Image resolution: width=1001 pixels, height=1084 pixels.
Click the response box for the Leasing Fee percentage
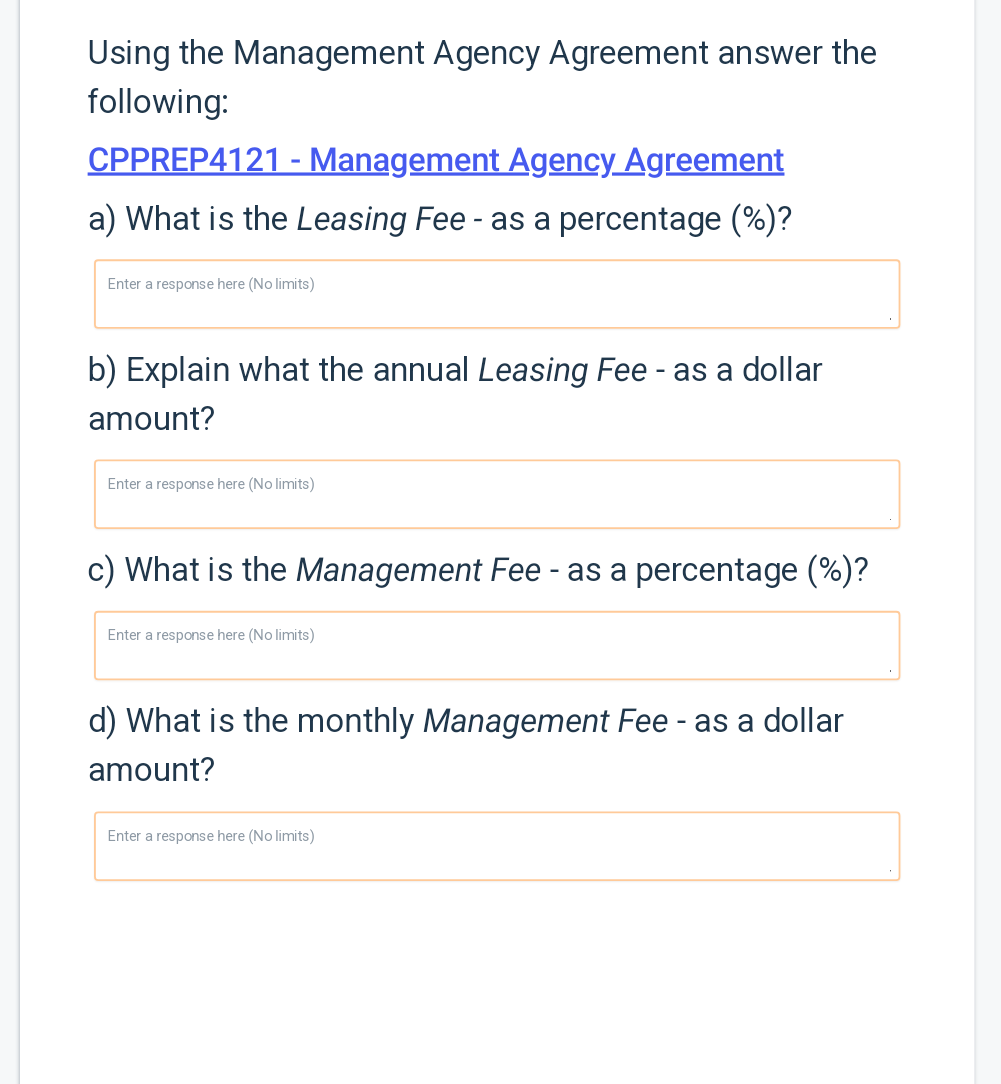tap(497, 293)
